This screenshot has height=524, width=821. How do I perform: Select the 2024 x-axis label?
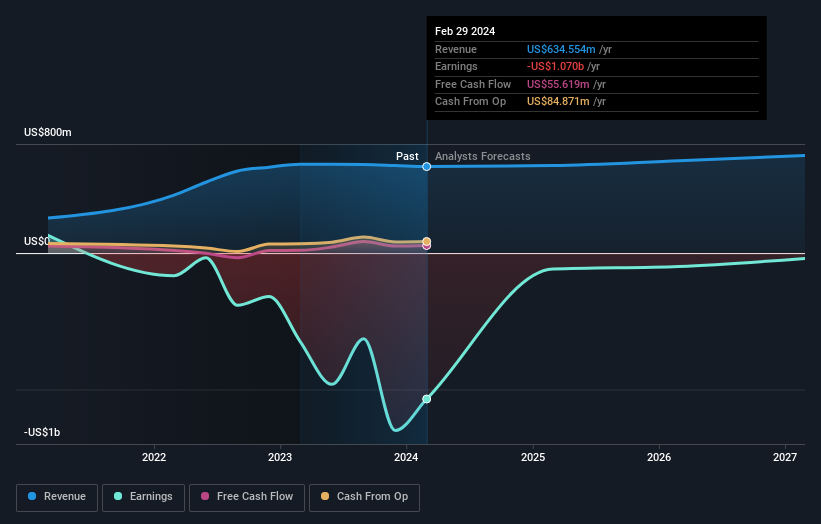pos(406,457)
